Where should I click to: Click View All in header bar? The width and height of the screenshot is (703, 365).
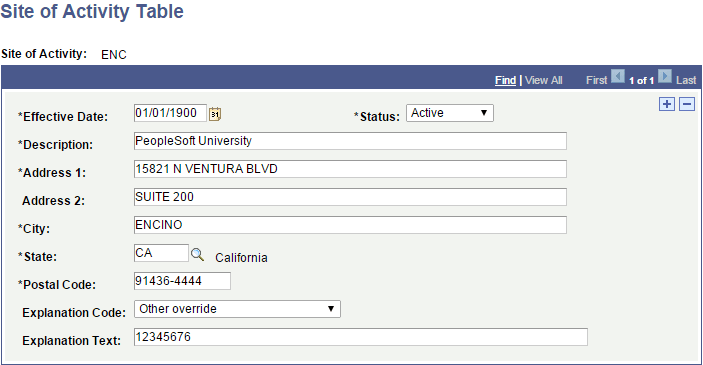[x=543, y=80]
